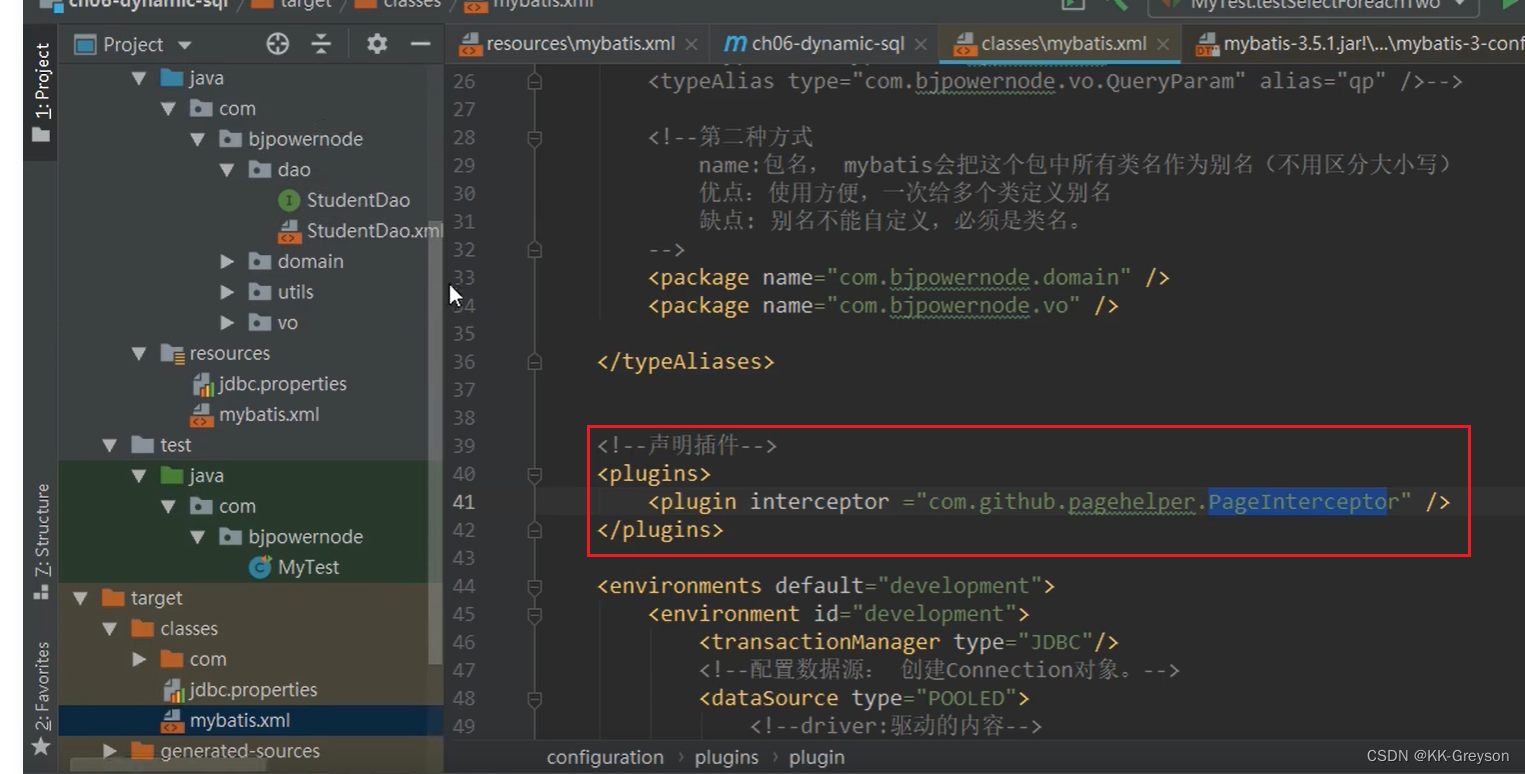The width and height of the screenshot is (1525, 774).
Task: Click classes in the top path bar
Action: 411,5
